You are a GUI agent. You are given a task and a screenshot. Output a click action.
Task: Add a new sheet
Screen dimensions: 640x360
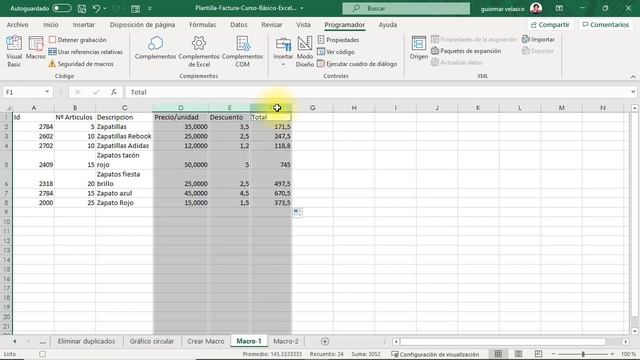pyautogui.click(x=325, y=341)
